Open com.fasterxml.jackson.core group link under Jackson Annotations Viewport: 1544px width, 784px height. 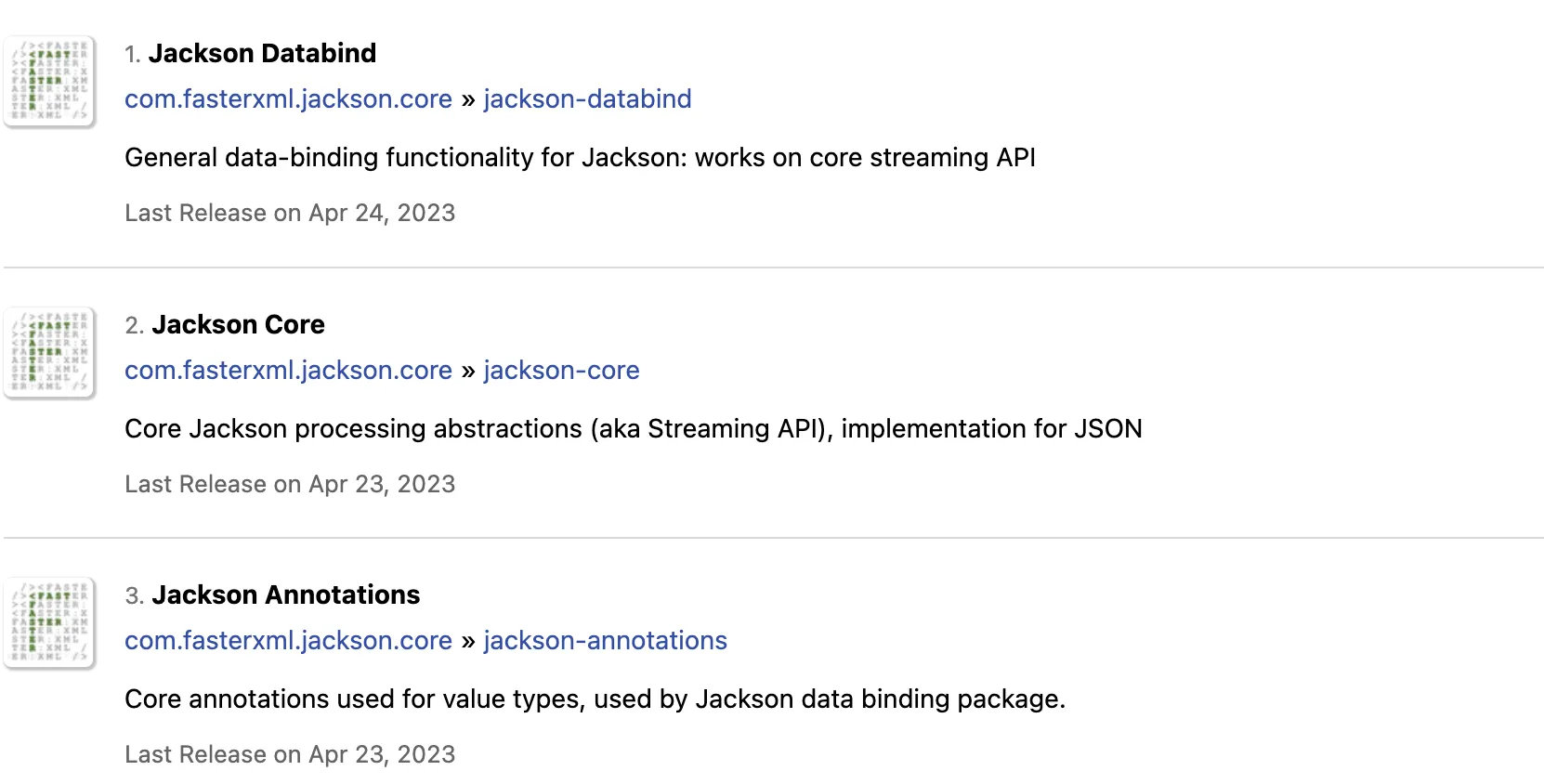288,641
